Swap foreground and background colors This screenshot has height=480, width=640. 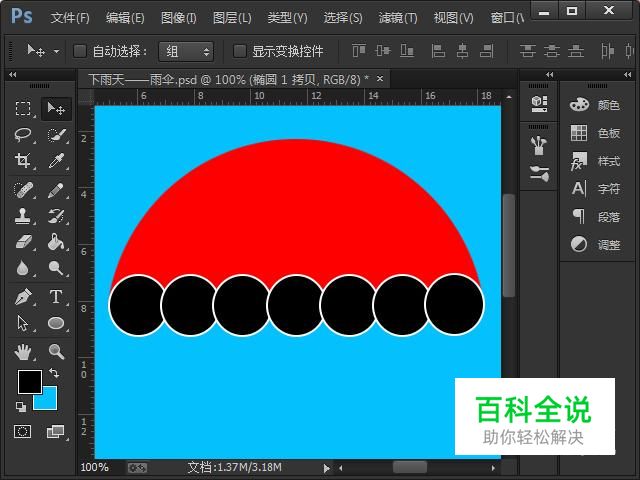tap(54, 373)
